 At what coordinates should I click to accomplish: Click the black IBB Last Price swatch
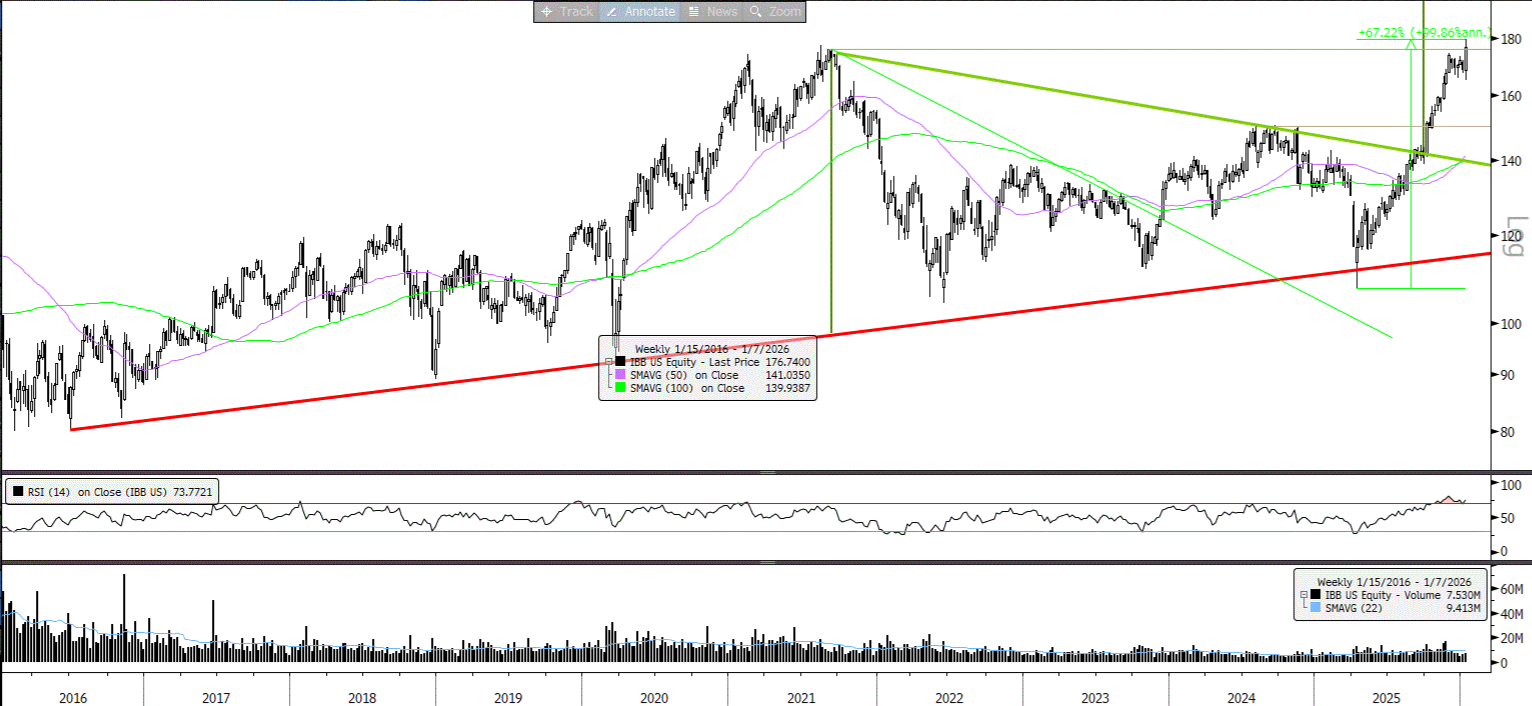point(621,362)
